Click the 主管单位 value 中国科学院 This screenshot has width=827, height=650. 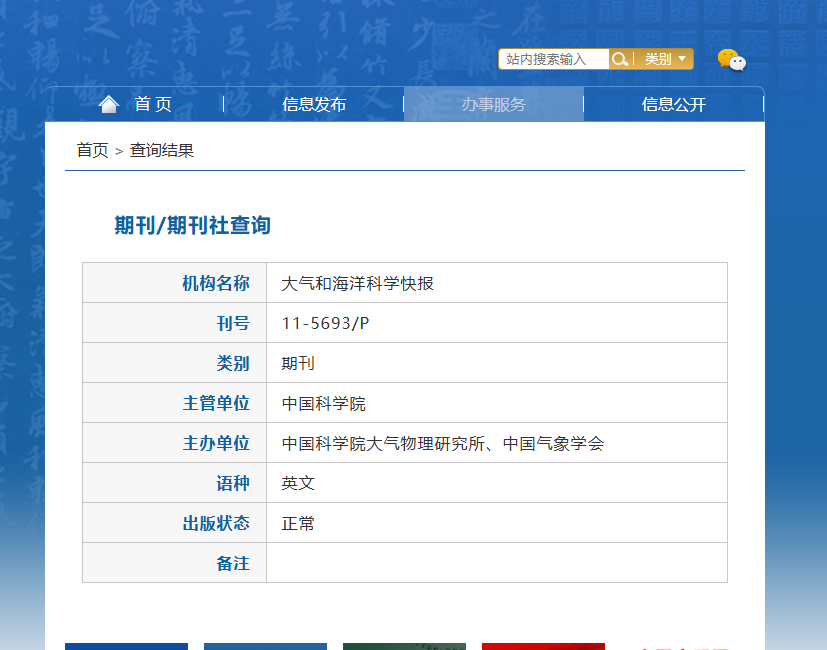[x=323, y=404]
